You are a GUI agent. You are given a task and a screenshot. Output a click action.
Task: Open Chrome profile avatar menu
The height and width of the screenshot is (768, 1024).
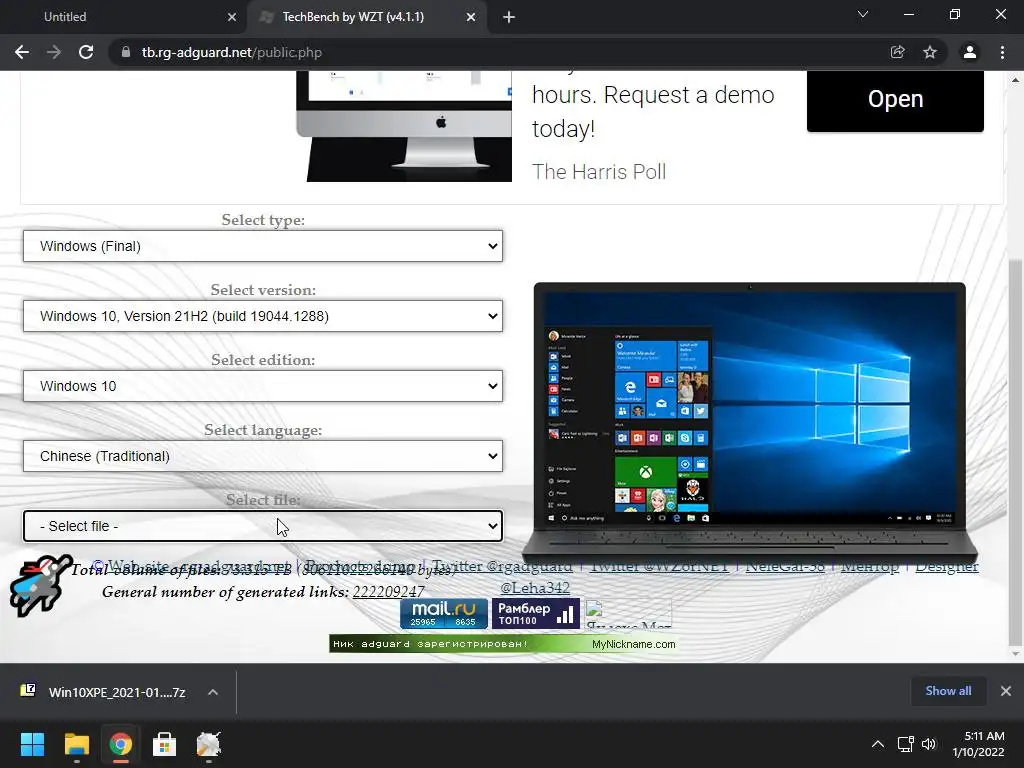pos(970,52)
